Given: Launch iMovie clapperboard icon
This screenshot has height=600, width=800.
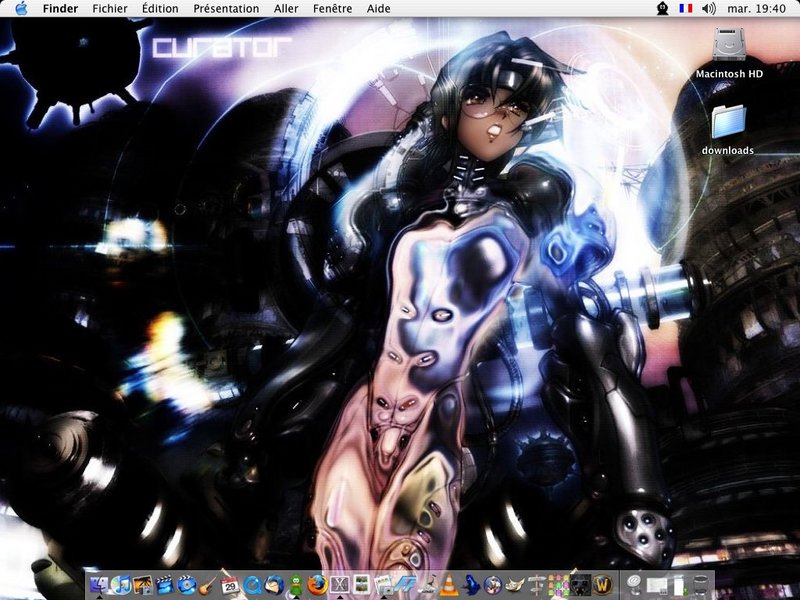Looking at the screenshot, I should tap(164, 585).
